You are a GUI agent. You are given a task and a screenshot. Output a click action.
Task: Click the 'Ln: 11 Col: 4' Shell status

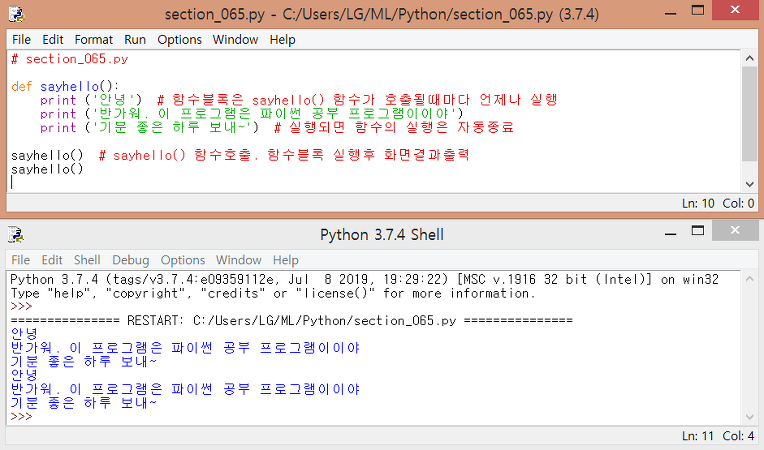click(718, 436)
